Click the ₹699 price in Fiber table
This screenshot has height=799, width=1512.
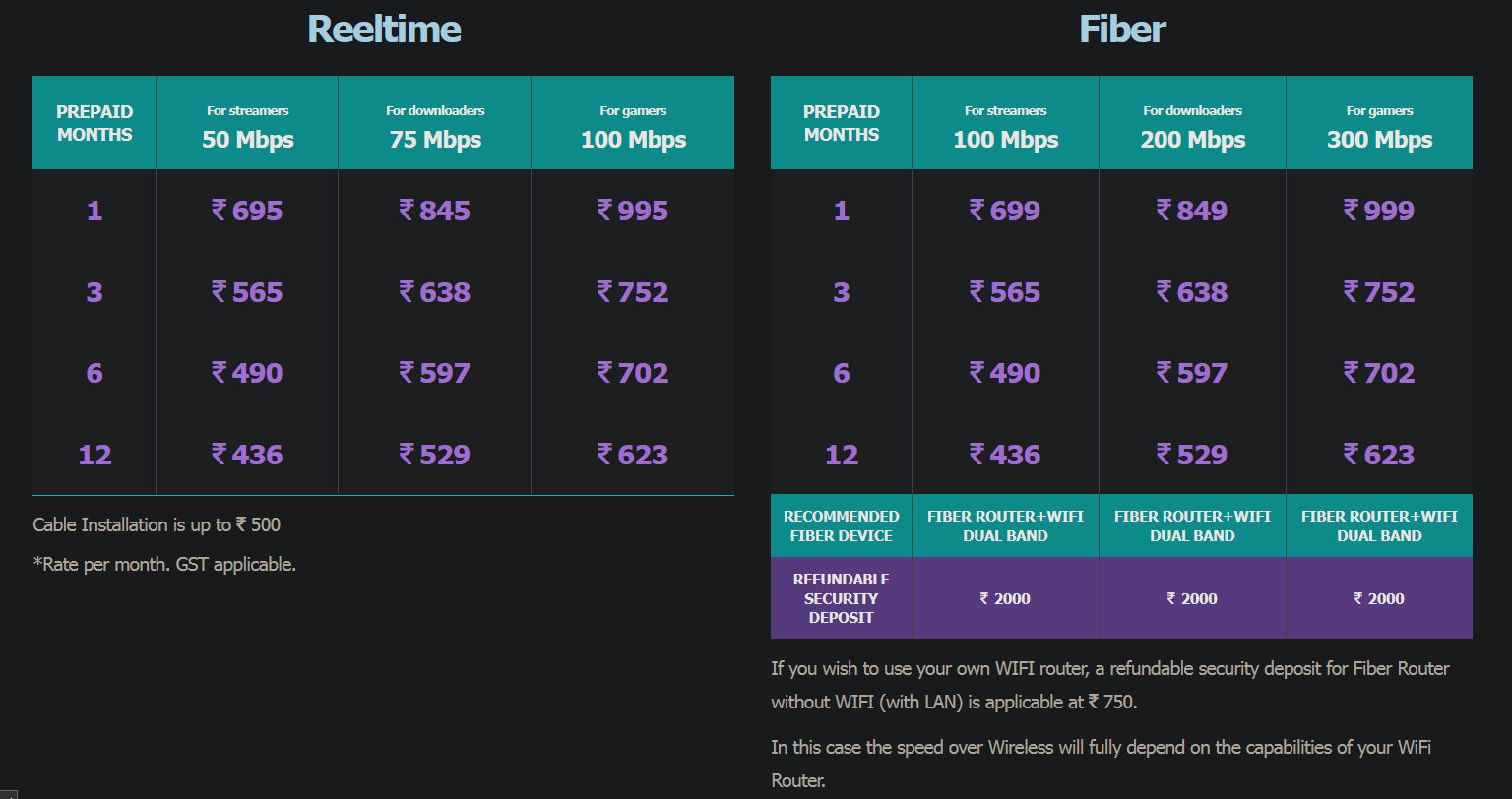click(1005, 211)
